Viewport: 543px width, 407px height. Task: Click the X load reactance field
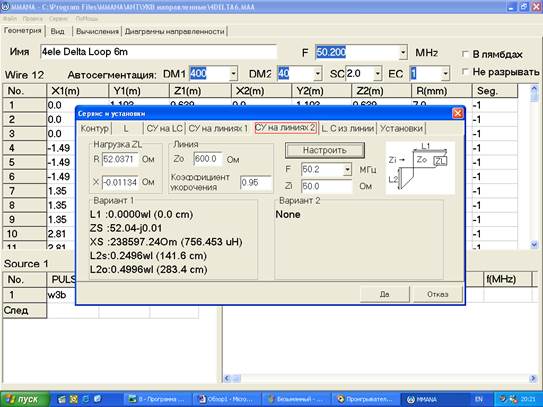click(120, 182)
